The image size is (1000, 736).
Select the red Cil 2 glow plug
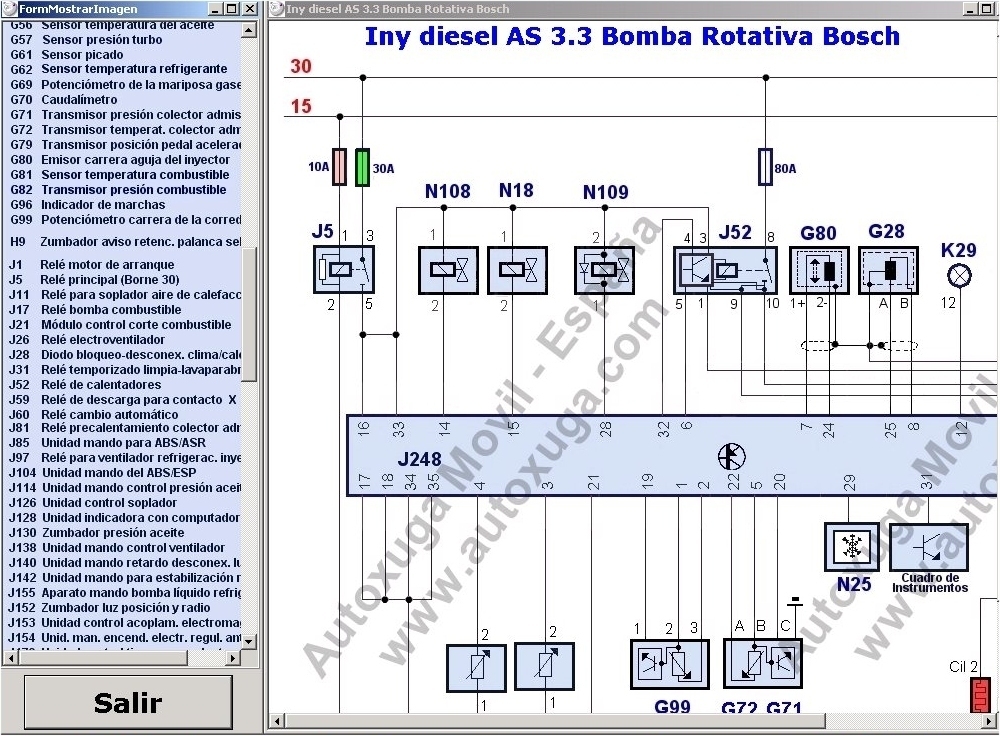980,695
